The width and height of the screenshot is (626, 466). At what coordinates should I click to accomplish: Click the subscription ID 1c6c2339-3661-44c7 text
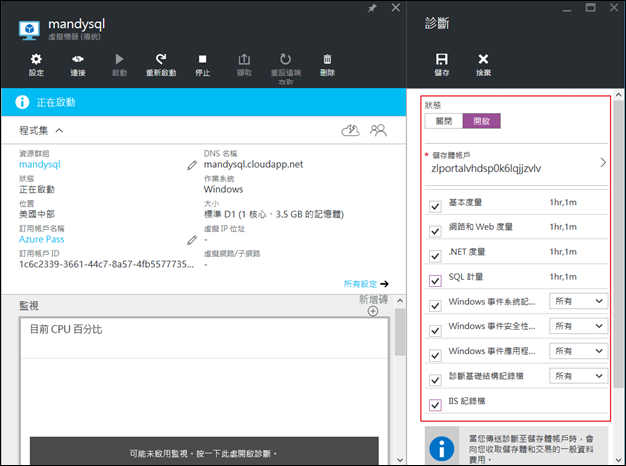click(107, 264)
